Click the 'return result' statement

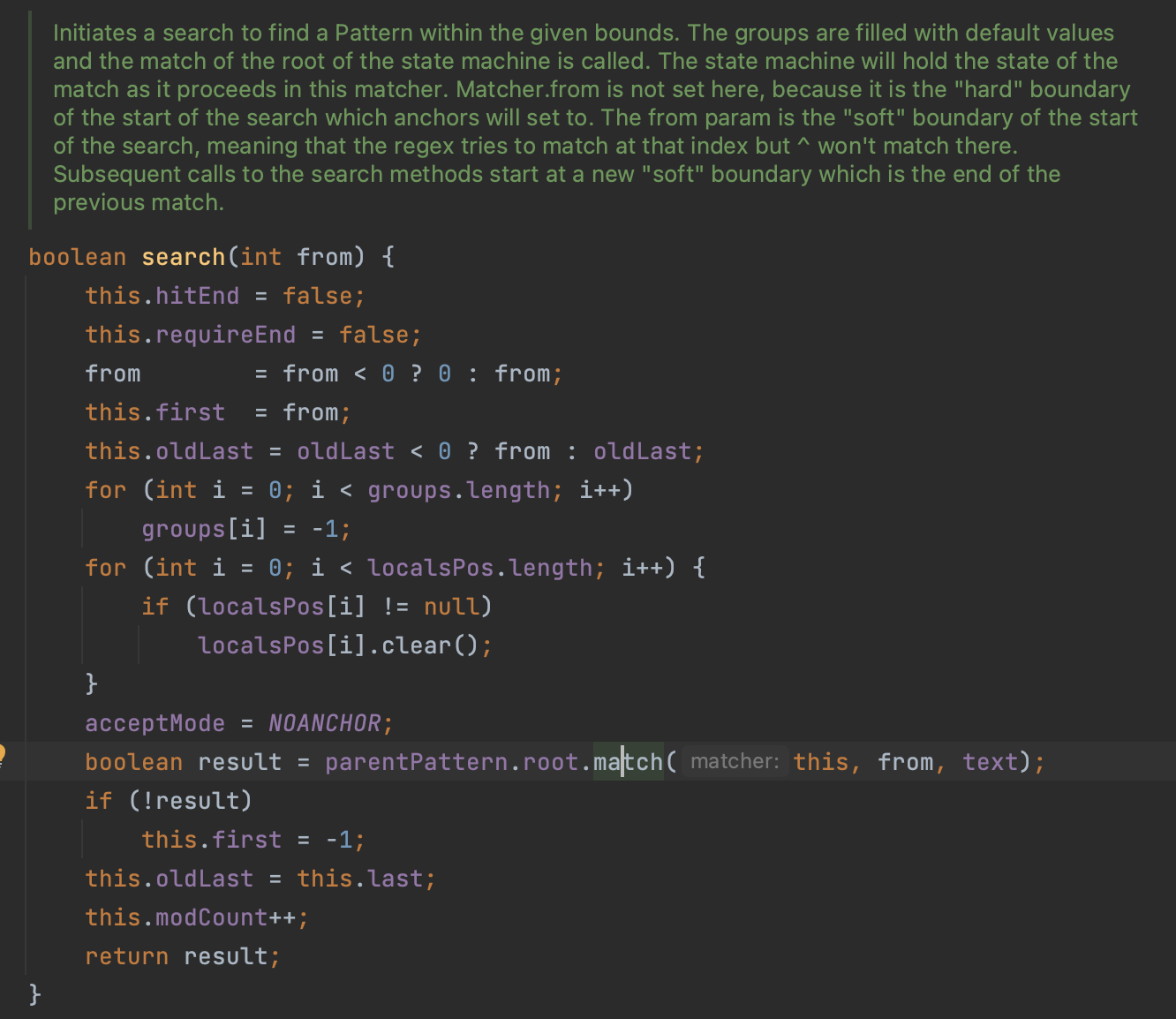click(183, 956)
